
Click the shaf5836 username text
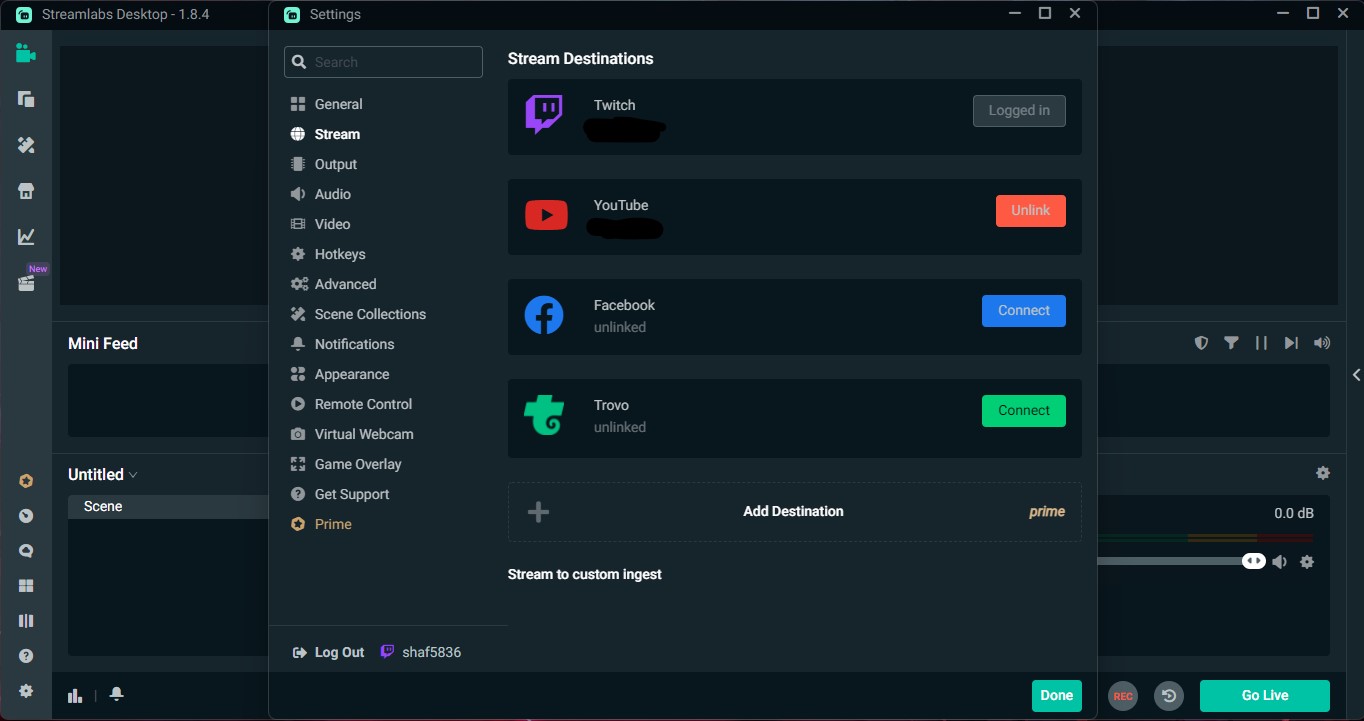pyautogui.click(x=432, y=652)
